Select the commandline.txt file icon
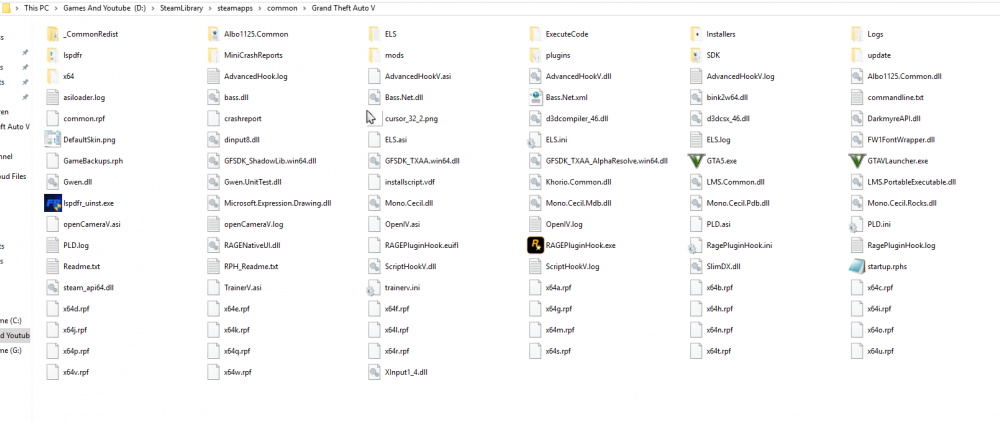This screenshot has height=422, width=1000. point(856,98)
